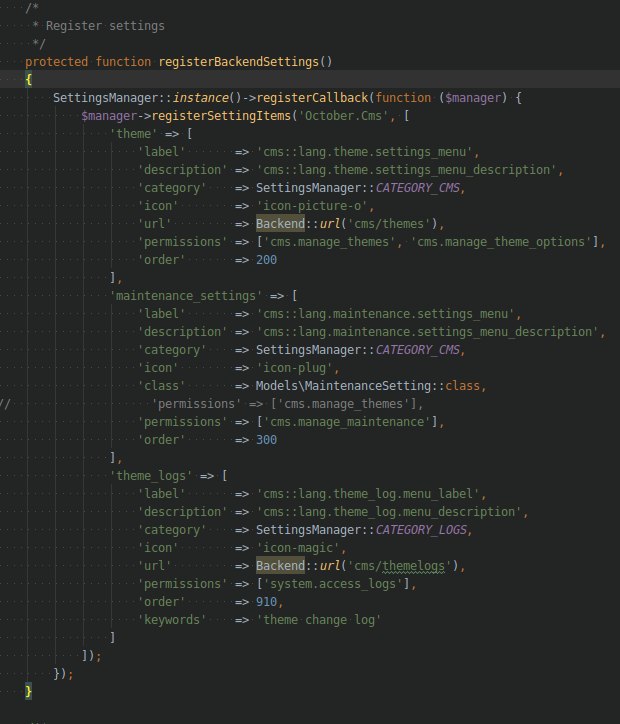Click the opening yellow brace of the function
620x724 pixels.
pos(29,80)
